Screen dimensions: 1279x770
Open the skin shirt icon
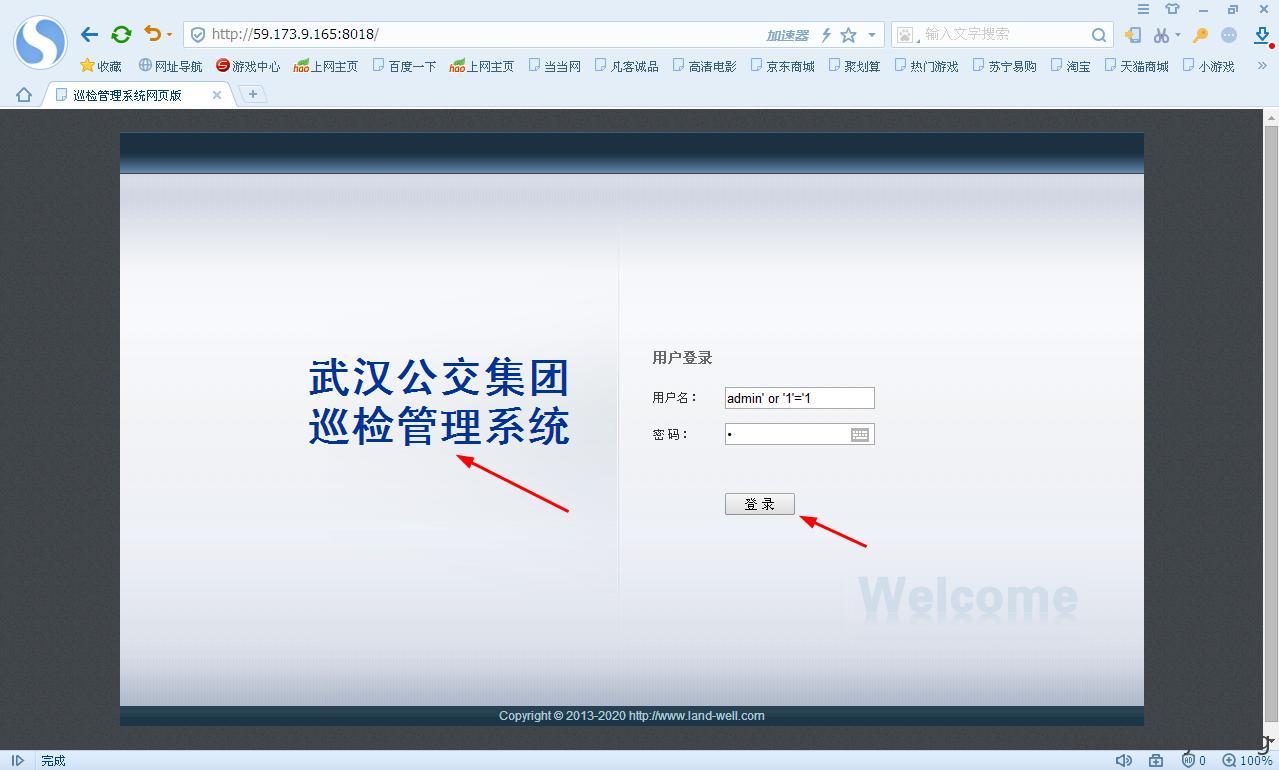tap(1172, 9)
